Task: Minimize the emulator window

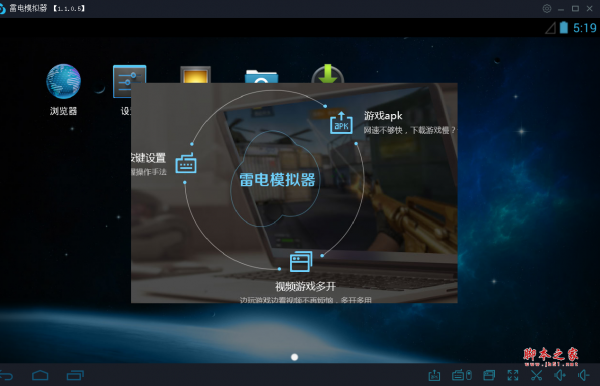Action: point(561,9)
